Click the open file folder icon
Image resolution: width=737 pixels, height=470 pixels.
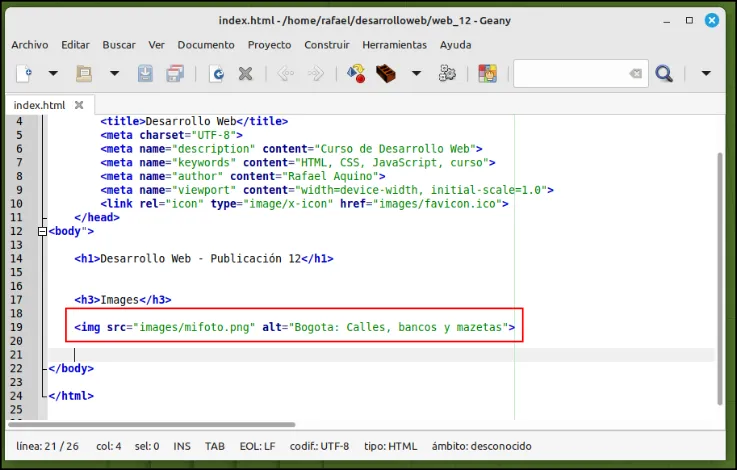[84, 74]
